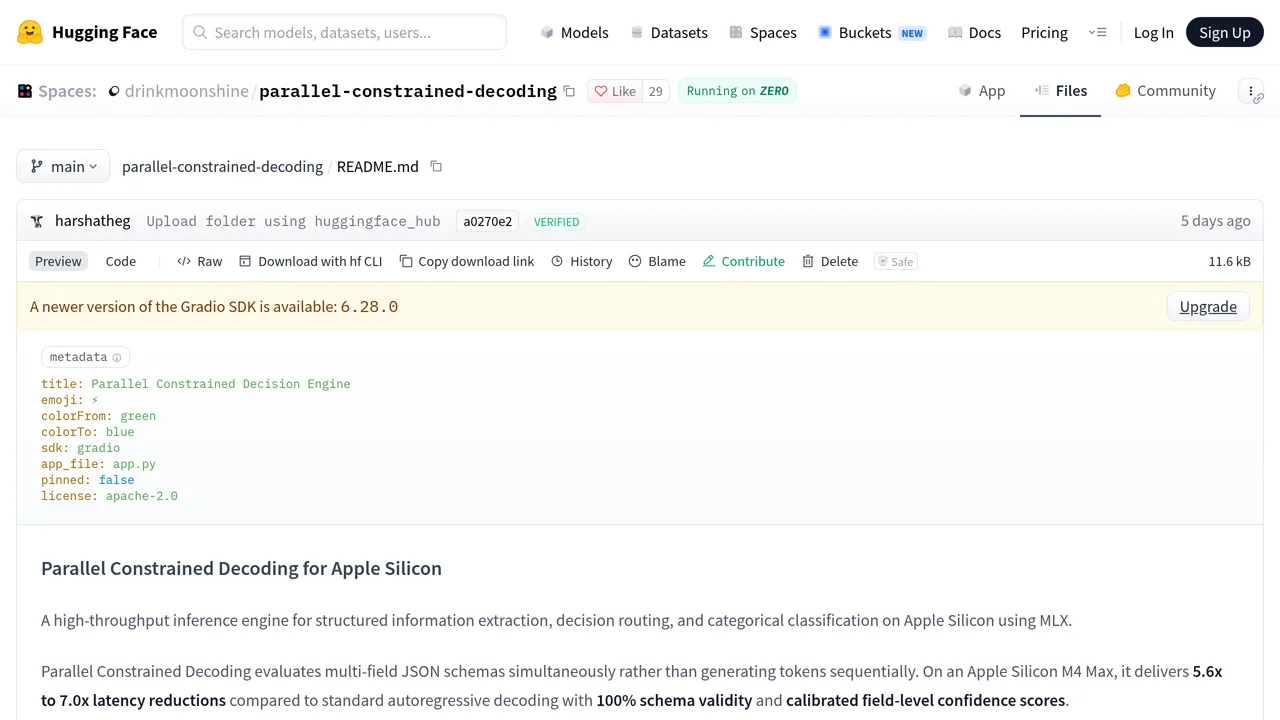Switch to Code view
The width and height of the screenshot is (1280, 720).
click(x=121, y=261)
